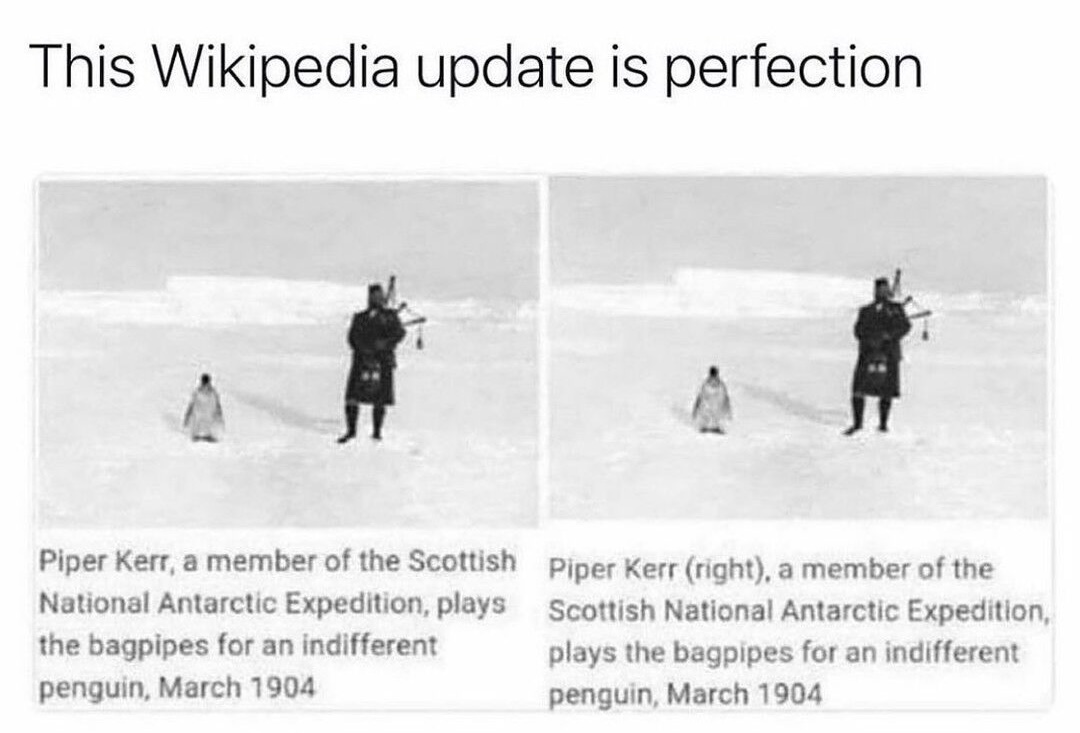Select the bagpiper in the right photo
The width and height of the screenshot is (1080, 733).
coord(884,353)
